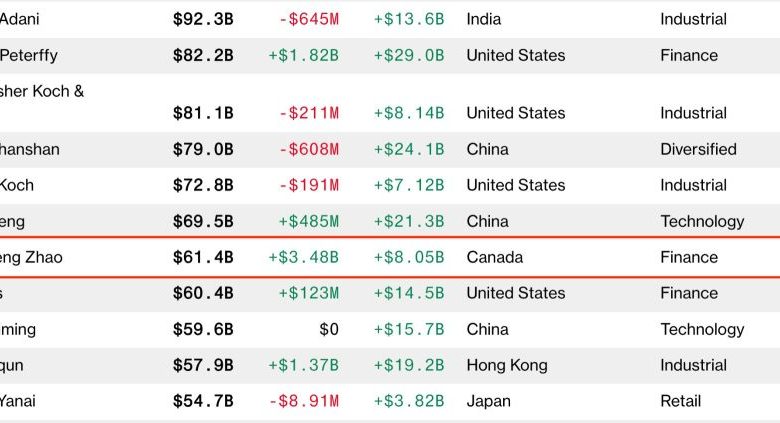Click the -$8.91M change value

pyautogui.click(x=304, y=401)
